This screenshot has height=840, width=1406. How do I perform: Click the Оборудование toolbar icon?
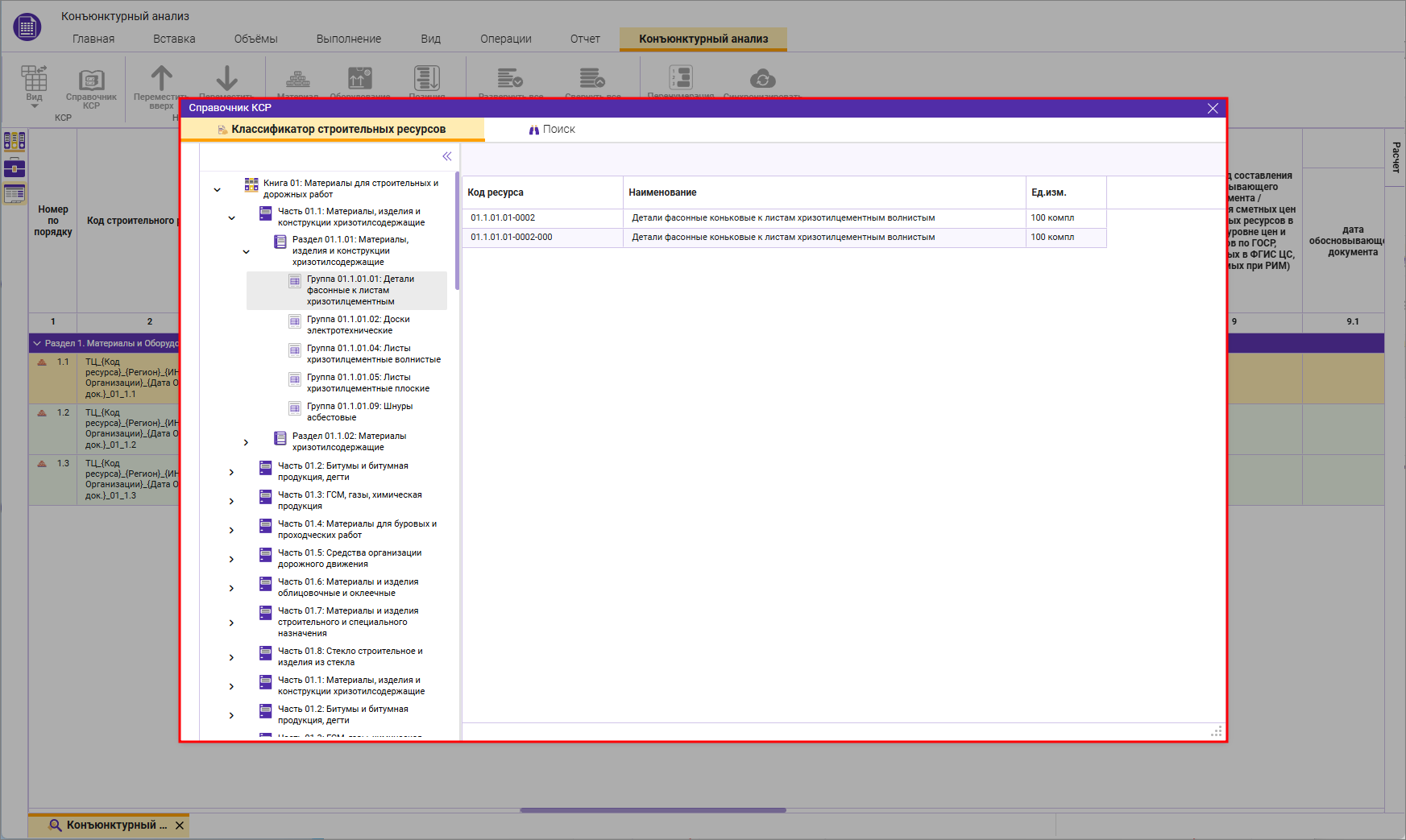359,78
